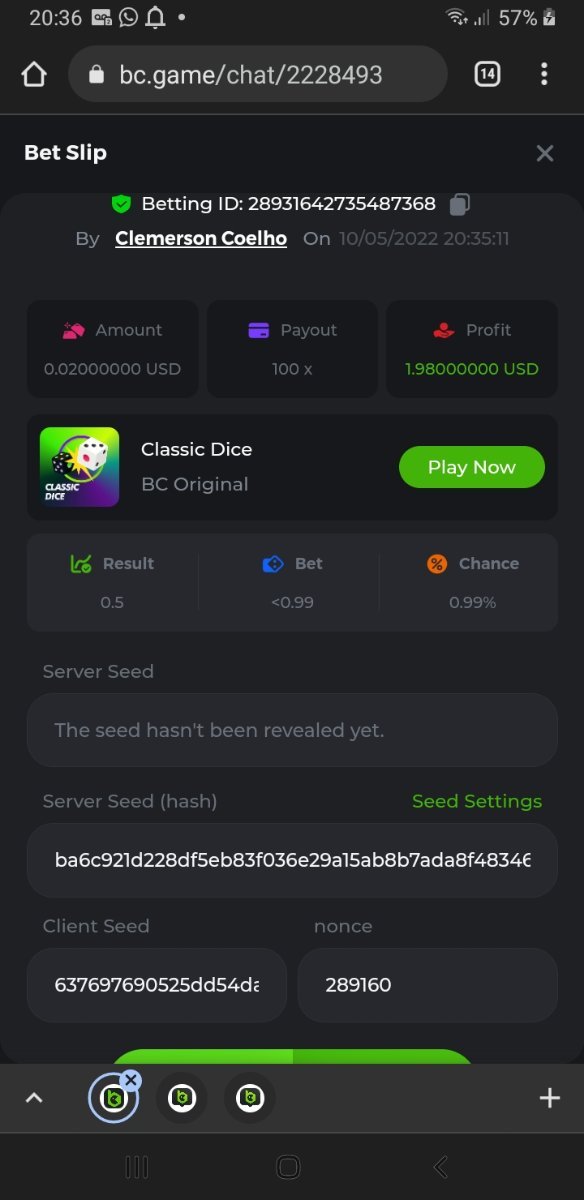The image size is (584, 1200).
Task: Tap the green verified shield icon
Action: tap(121, 204)
